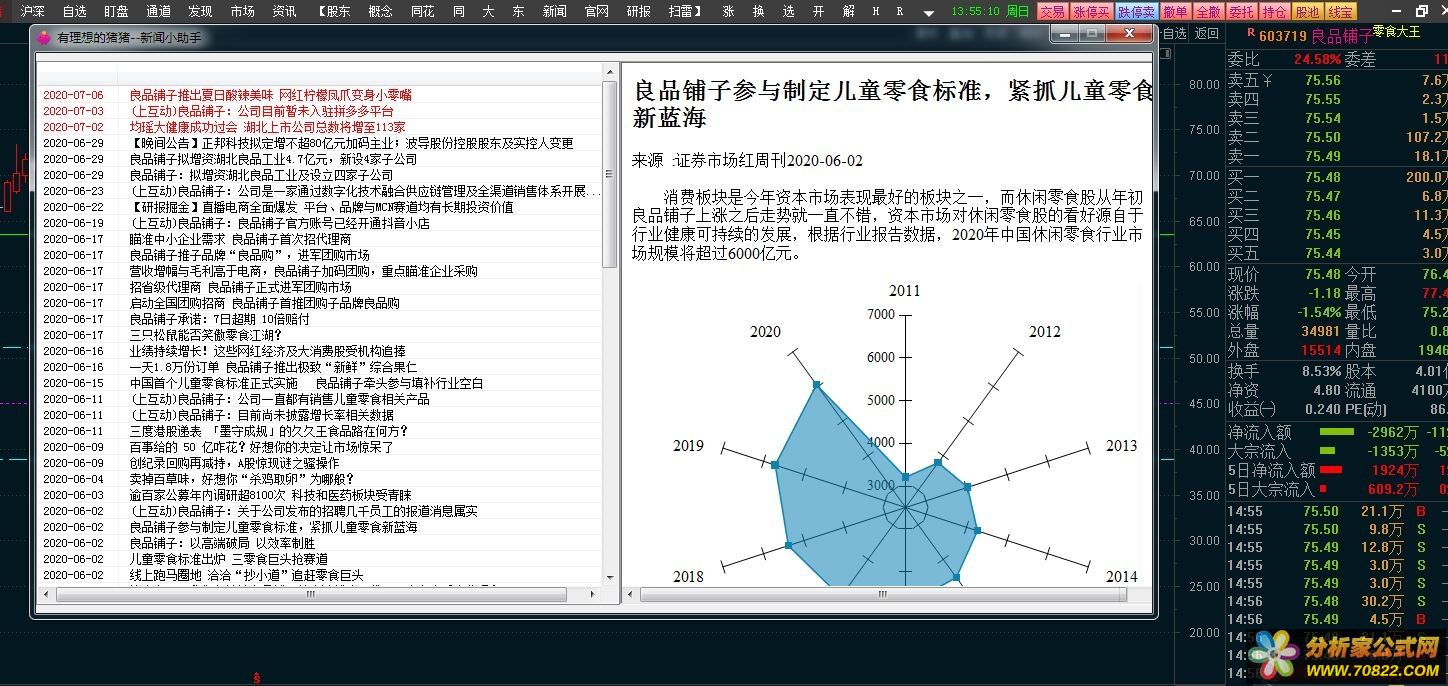Open news 良品铺子：以高端破局 以效率制胜

click(221, 543)
